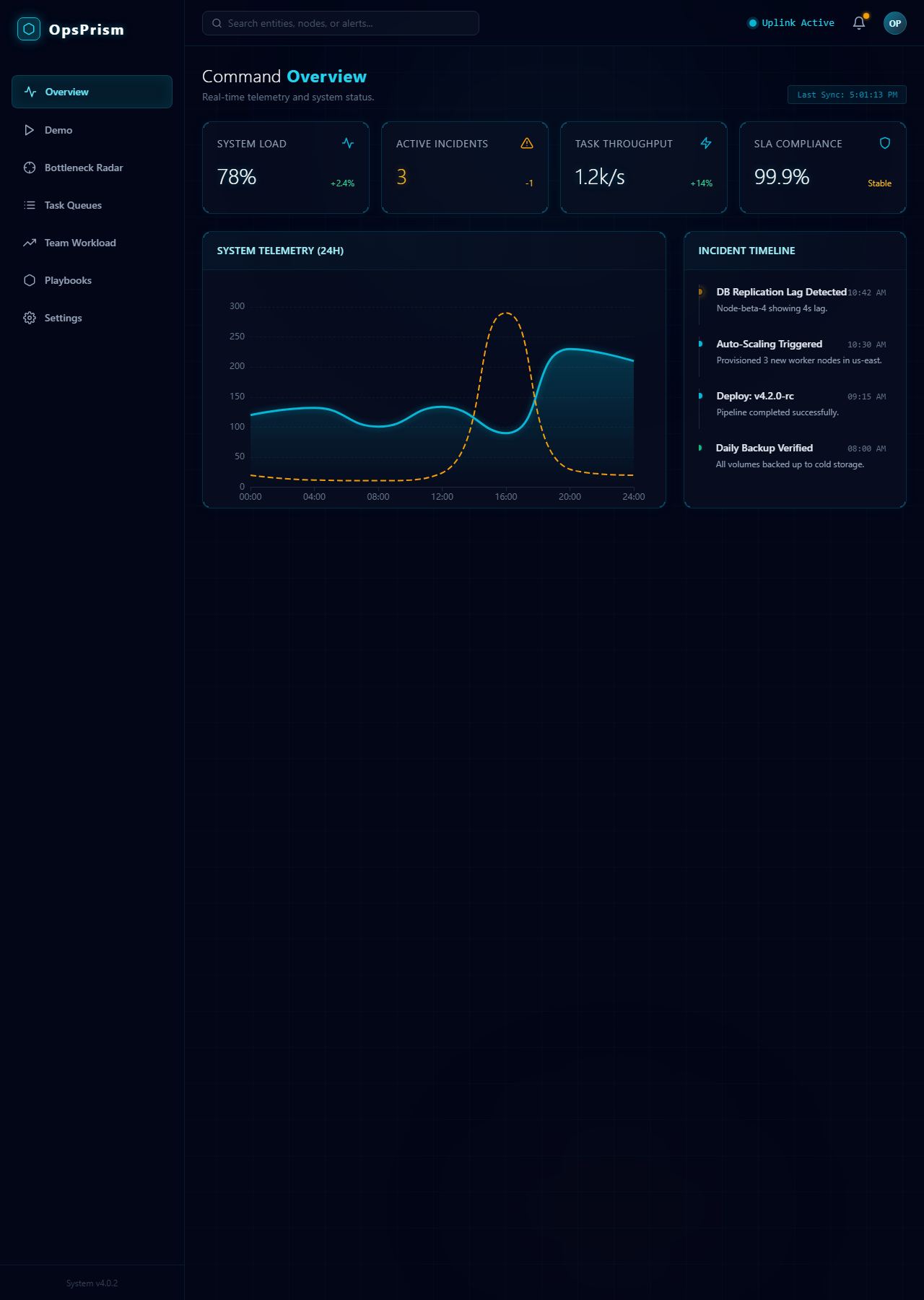The height and width of the screenshot is (1300, 924).
Task: Click the Uplink Active status label
Action: [798, 23]
